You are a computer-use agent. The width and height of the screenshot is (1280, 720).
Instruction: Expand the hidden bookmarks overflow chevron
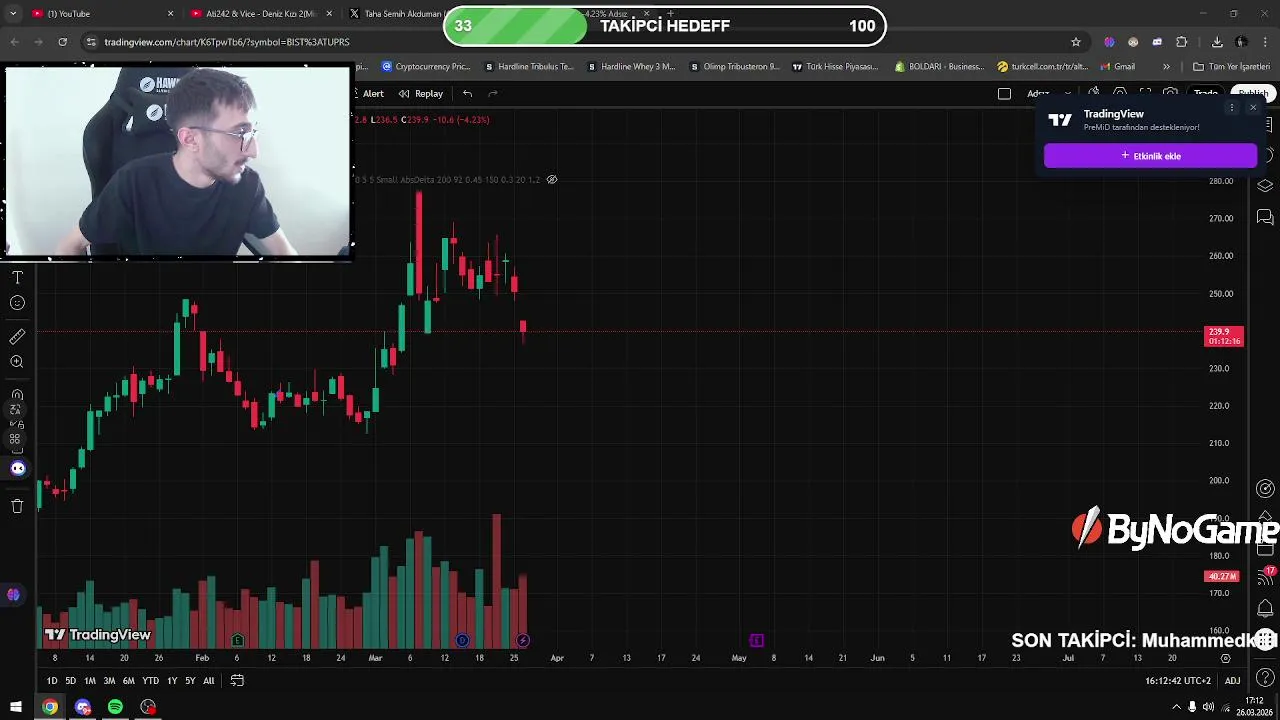coord(1166,67)
